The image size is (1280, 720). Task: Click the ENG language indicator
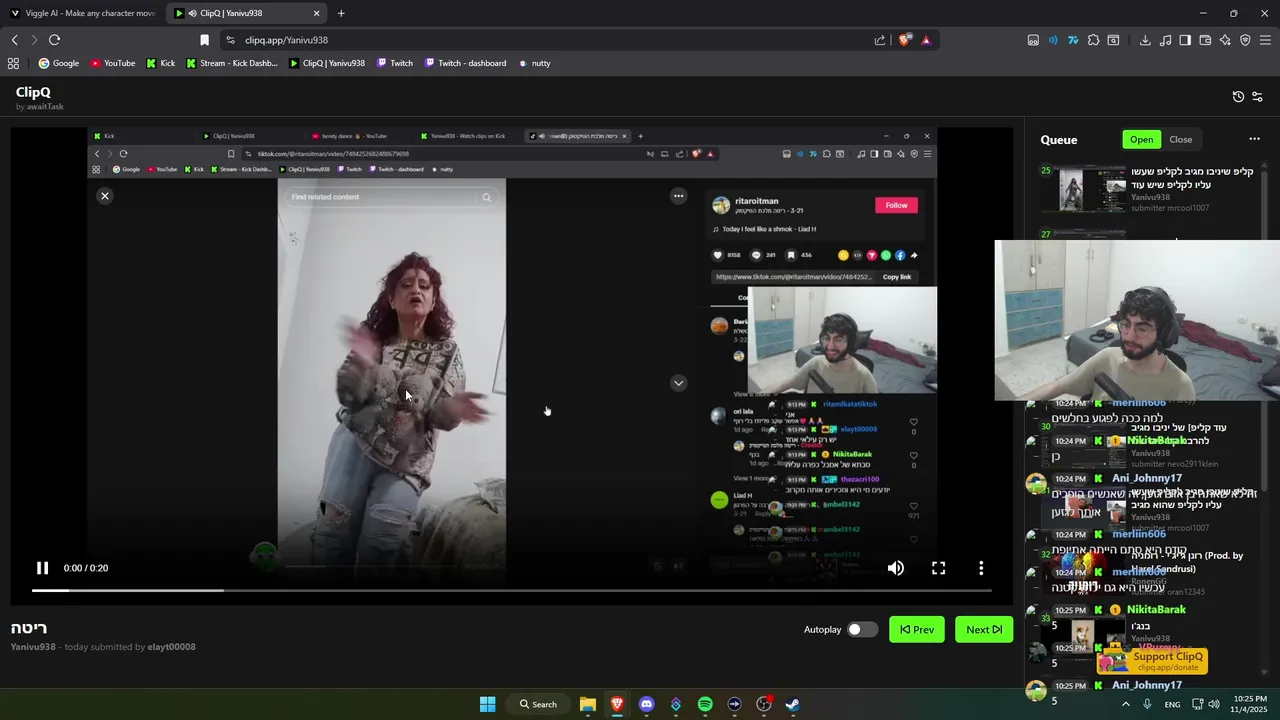tap(1172, 704)
